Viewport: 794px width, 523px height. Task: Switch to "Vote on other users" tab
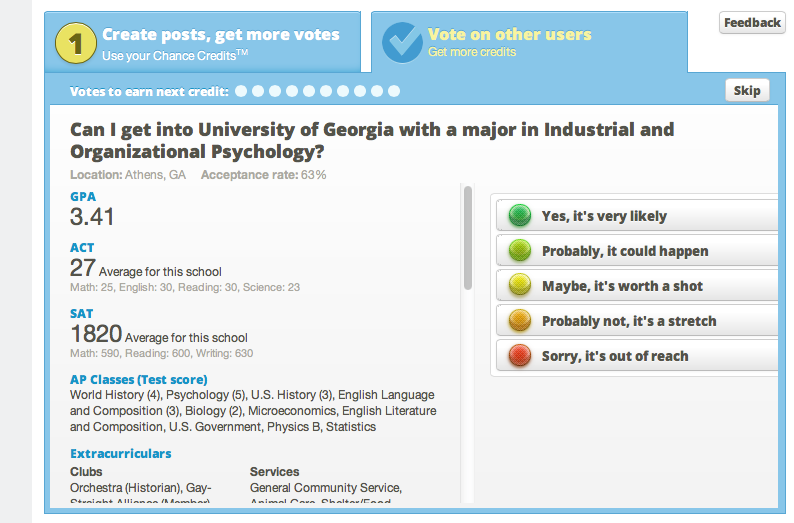tap(529, 42)
